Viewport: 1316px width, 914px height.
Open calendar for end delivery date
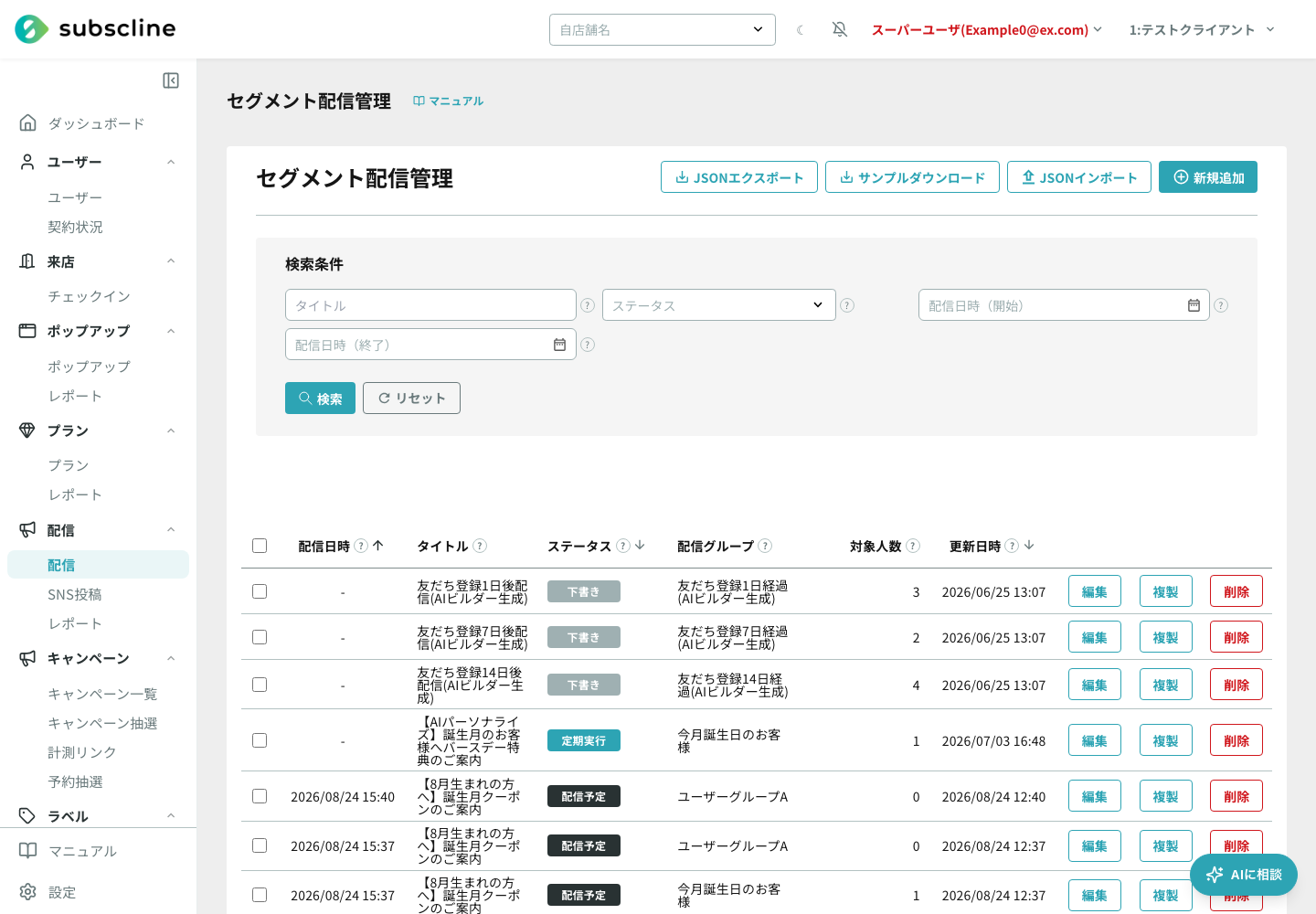pyautogui.click(x=559, y=345)
